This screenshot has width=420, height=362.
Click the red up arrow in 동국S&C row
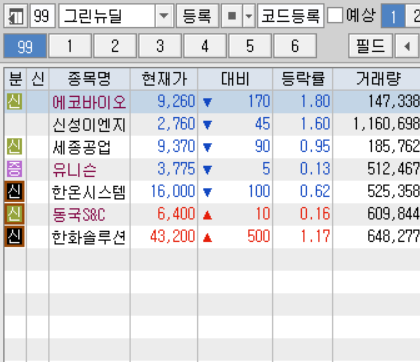207,215
